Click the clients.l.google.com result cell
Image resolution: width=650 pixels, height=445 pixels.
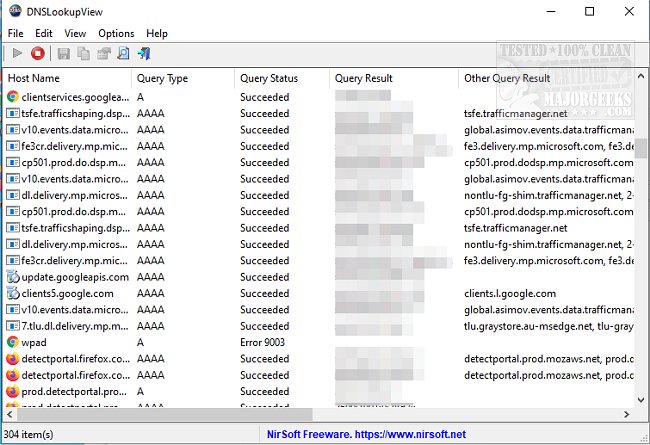509,294
